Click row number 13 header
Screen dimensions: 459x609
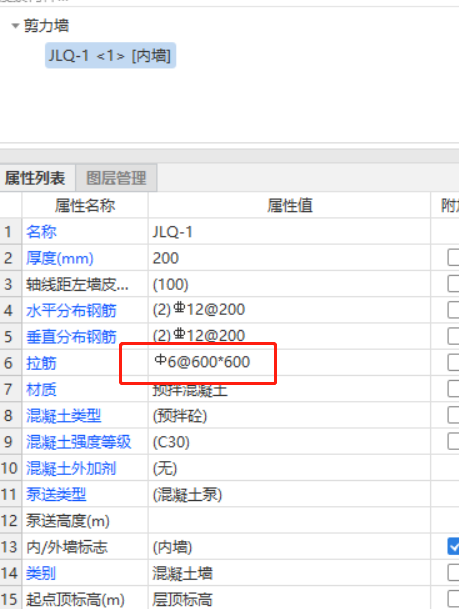tap(10, 547)
